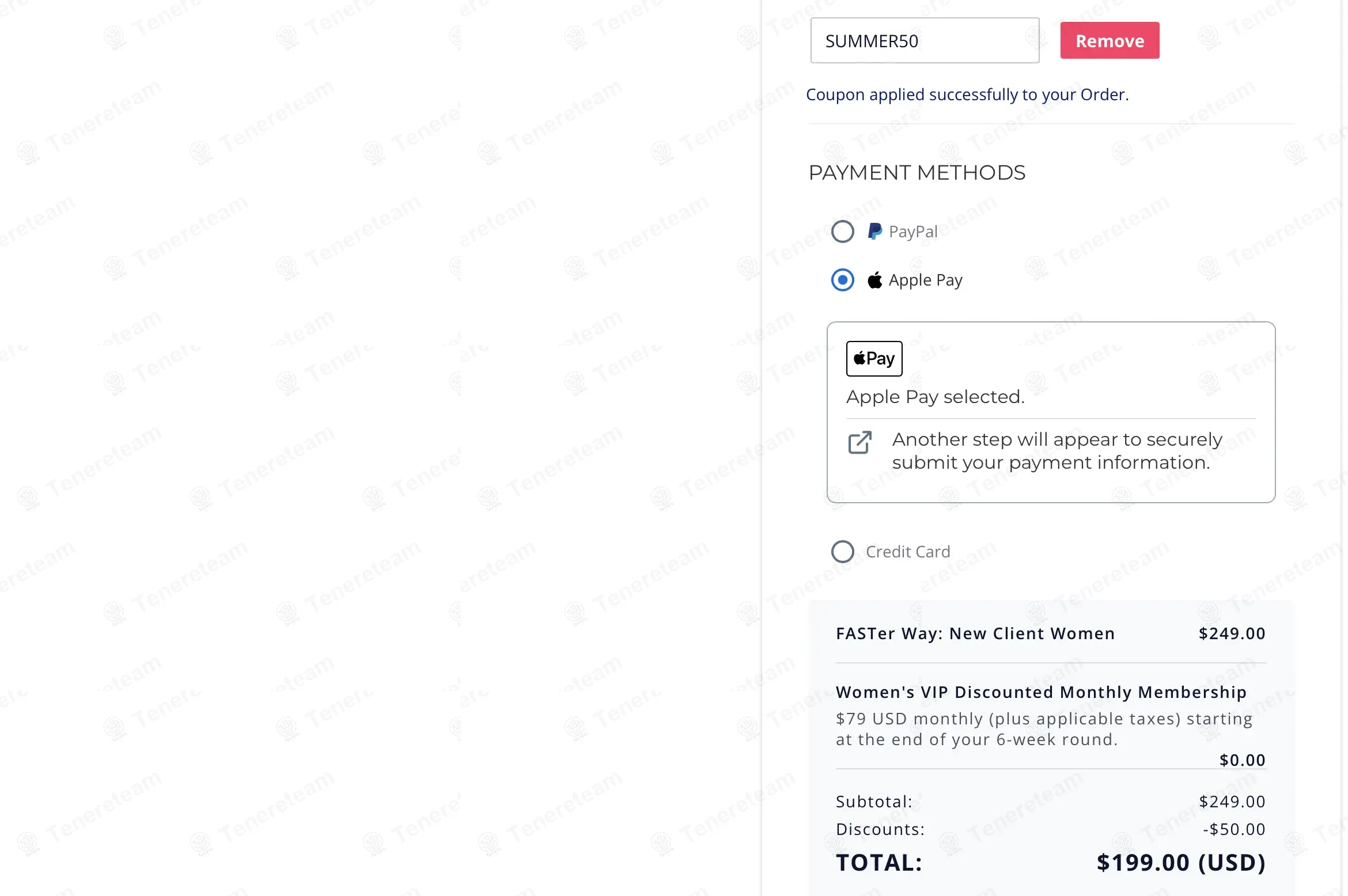Choose the Credit Card radio button
The width and height of the screenshot is (1348, 896).
842,552
